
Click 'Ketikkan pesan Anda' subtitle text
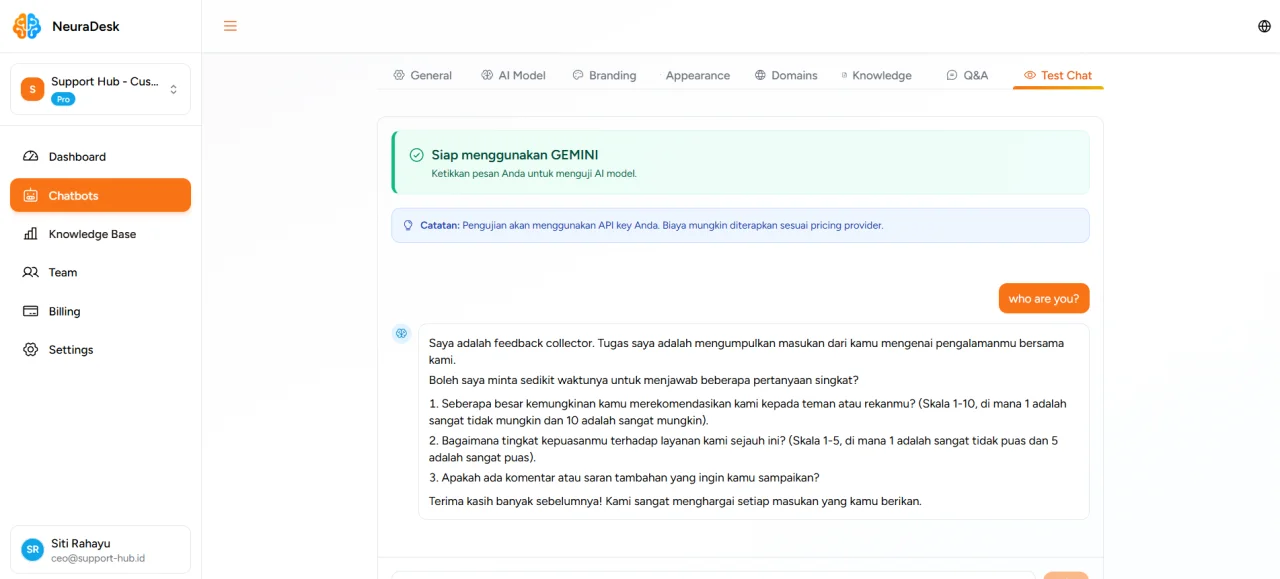(x=534, y=173)
